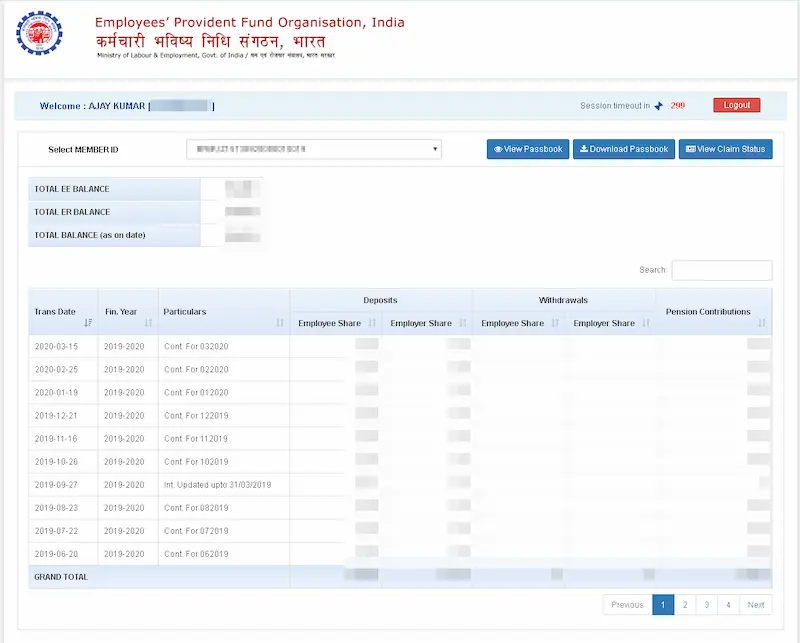Image resolution: width=800 pixels, height=643 pixels.
Task: Click 'Cont. For 062019' particulars
Action: pos(196,554)
